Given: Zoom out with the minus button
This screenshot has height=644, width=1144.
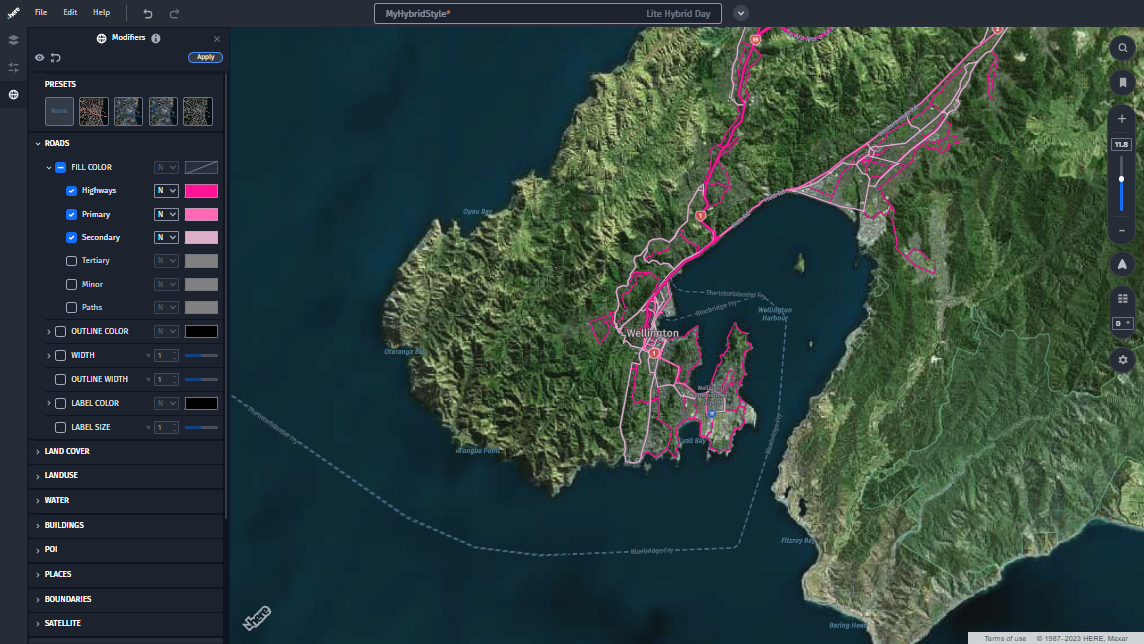Looking at the screenshot, I should click(x=1121, y=230).
